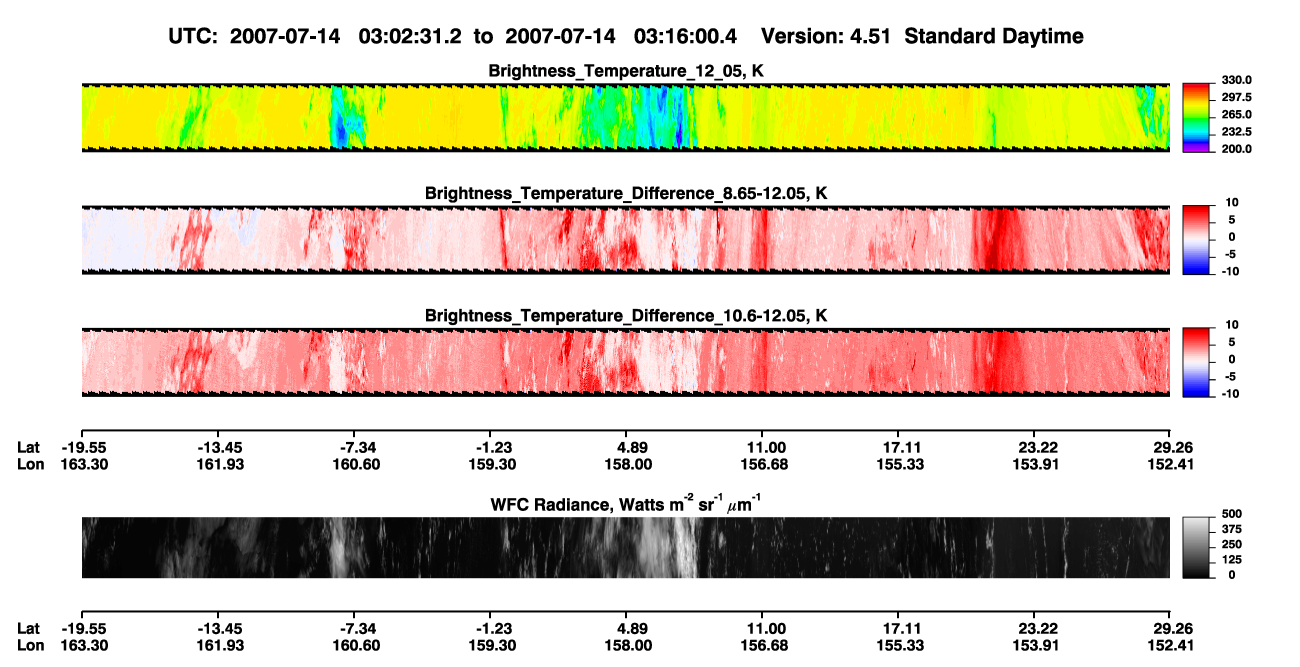Click the 500 label on radiance scale
The image size is (1300, 667).
(x=1233, y=516)
